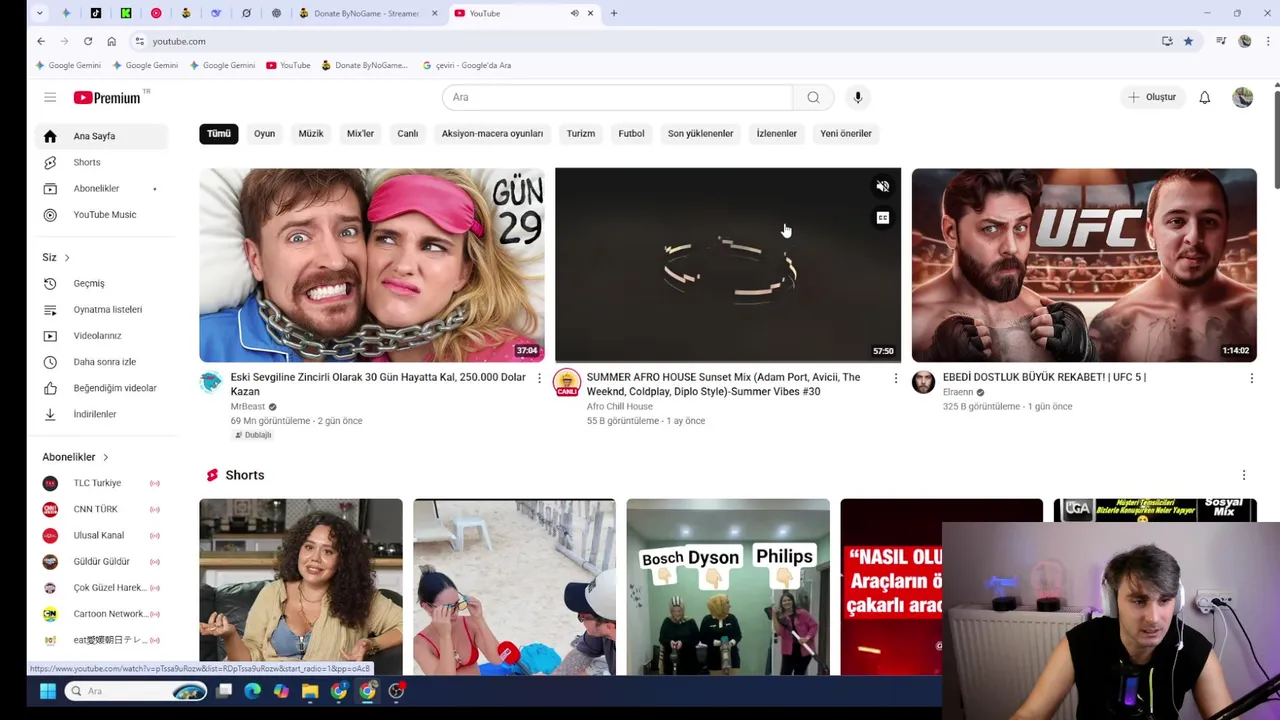Image resolution: width=1280 pixels, height=720 pixels.
Task: Open the hamburger guide menu
Action: pyautogui.click(x=50, y=97)
